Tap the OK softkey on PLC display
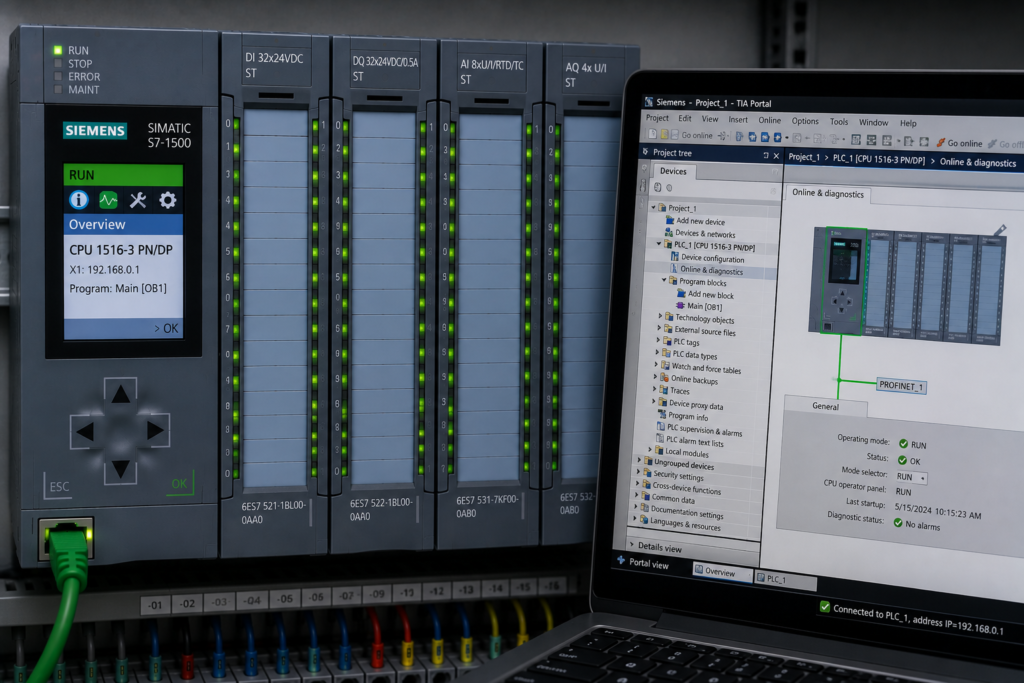 tap(166, 328)
